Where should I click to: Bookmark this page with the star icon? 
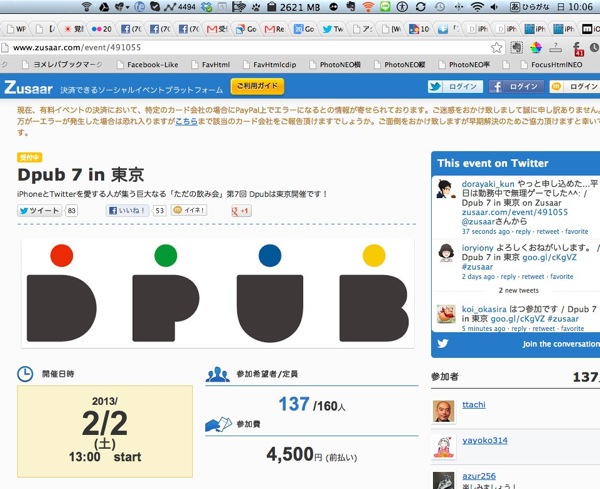(x=497, y=48)
